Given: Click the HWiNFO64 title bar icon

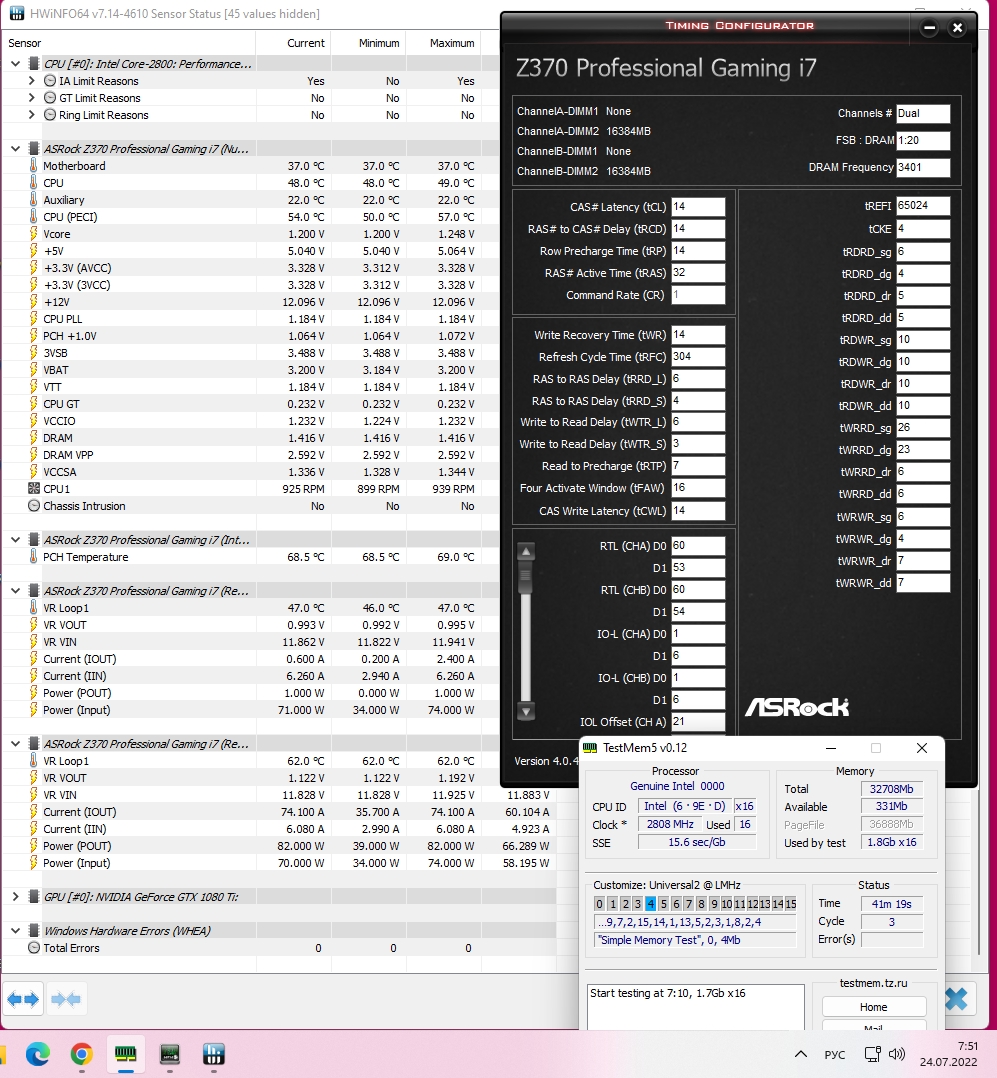Looking at the screenshot, I should tap(17, 13).
